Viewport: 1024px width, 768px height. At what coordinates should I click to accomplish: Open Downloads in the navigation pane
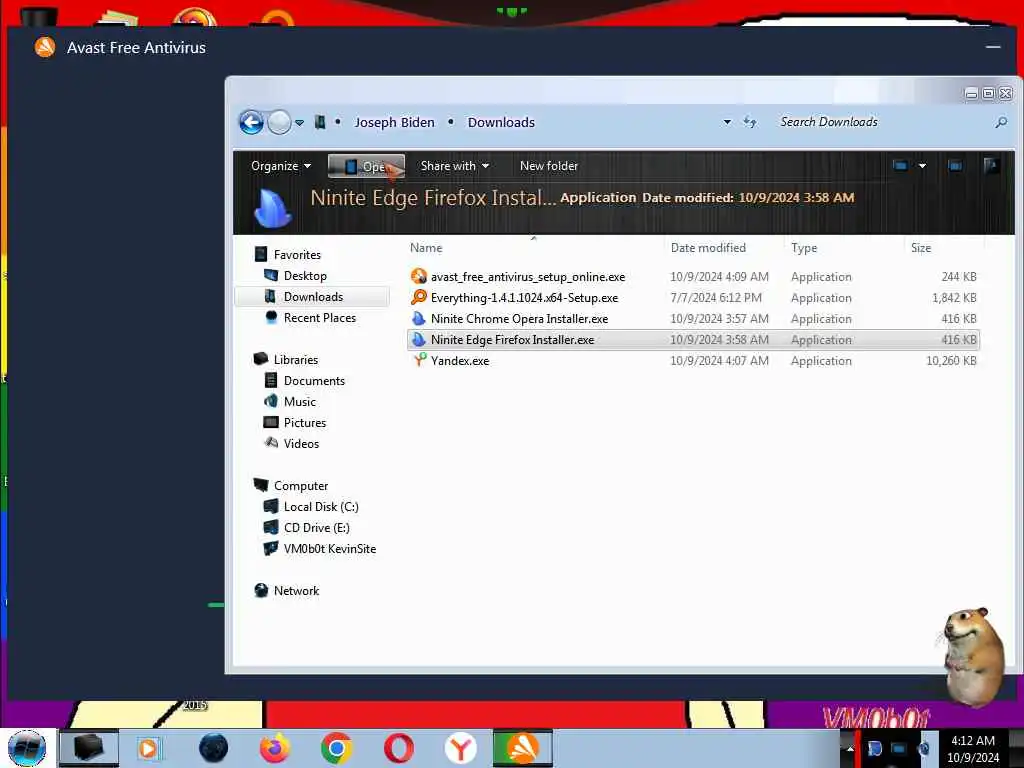pyautogui.click(x=313, y=296)
